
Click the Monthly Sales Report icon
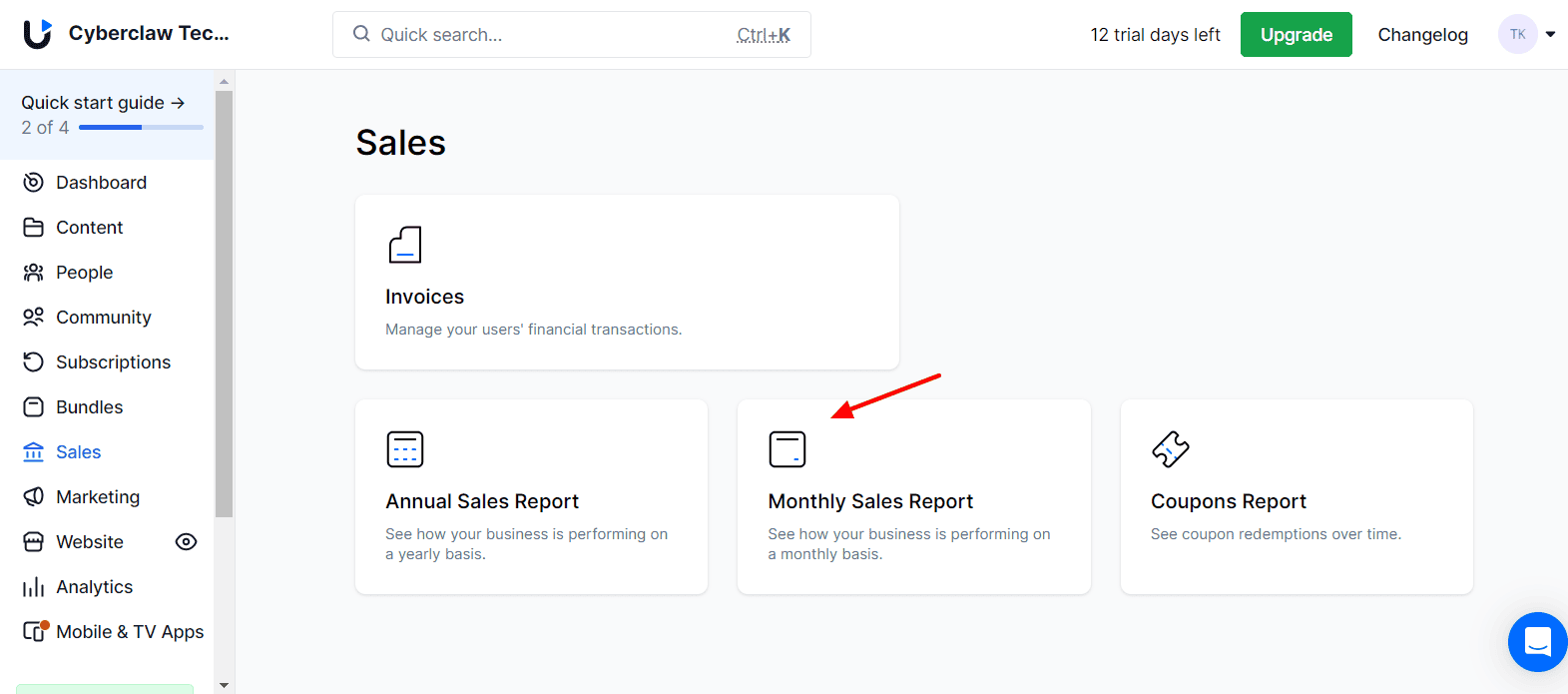[x=787, y=449]
